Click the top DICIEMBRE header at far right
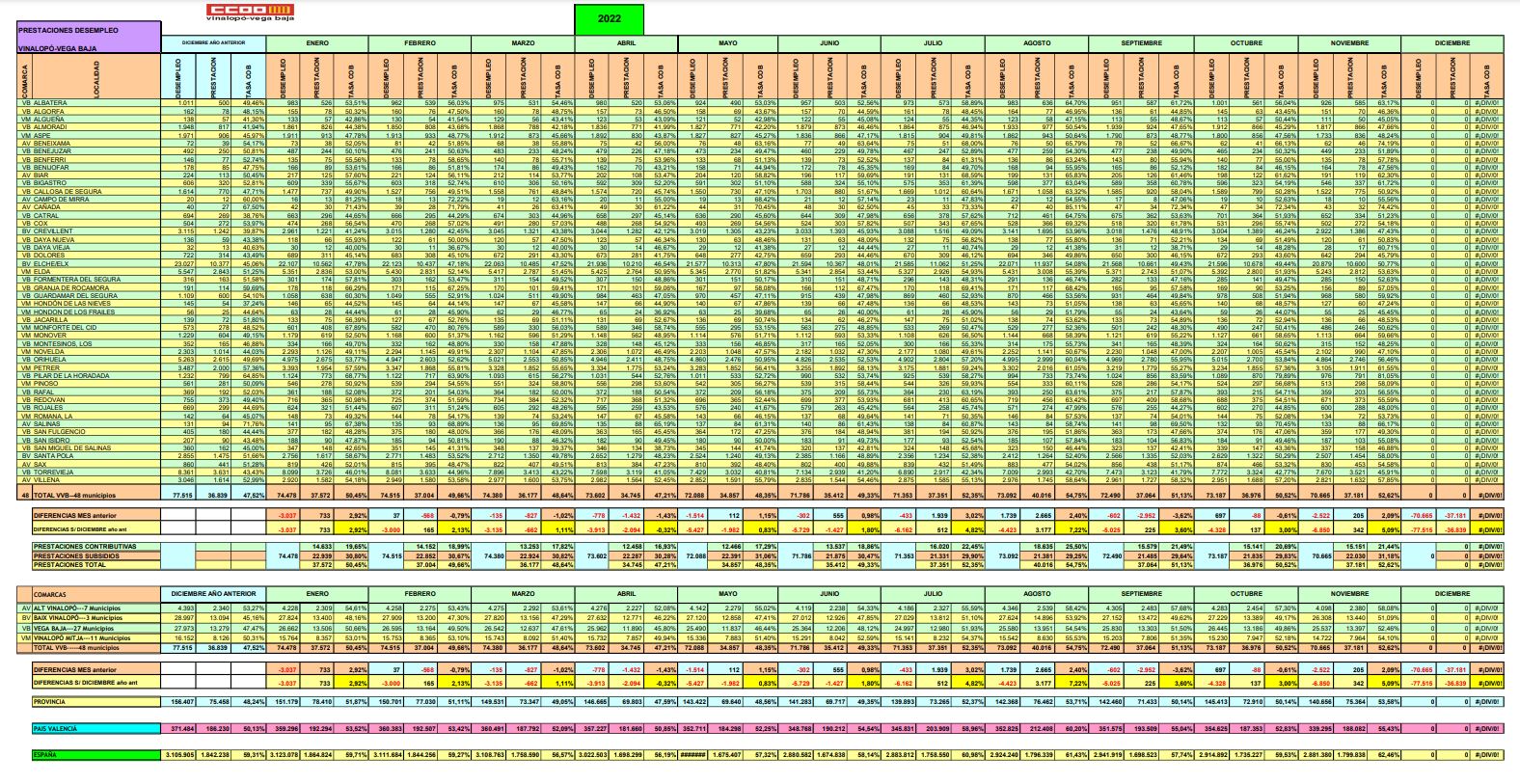The height and width of the screenshot is (784, 1520). pos(1452,43)
